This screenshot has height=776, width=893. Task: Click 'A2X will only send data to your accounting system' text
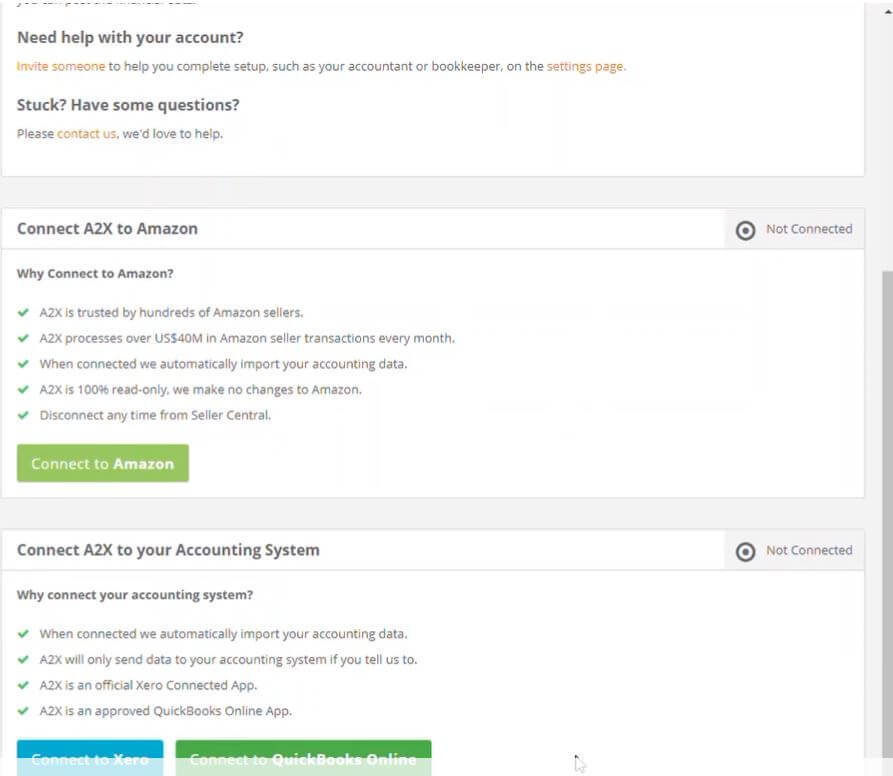click(228, 659)
